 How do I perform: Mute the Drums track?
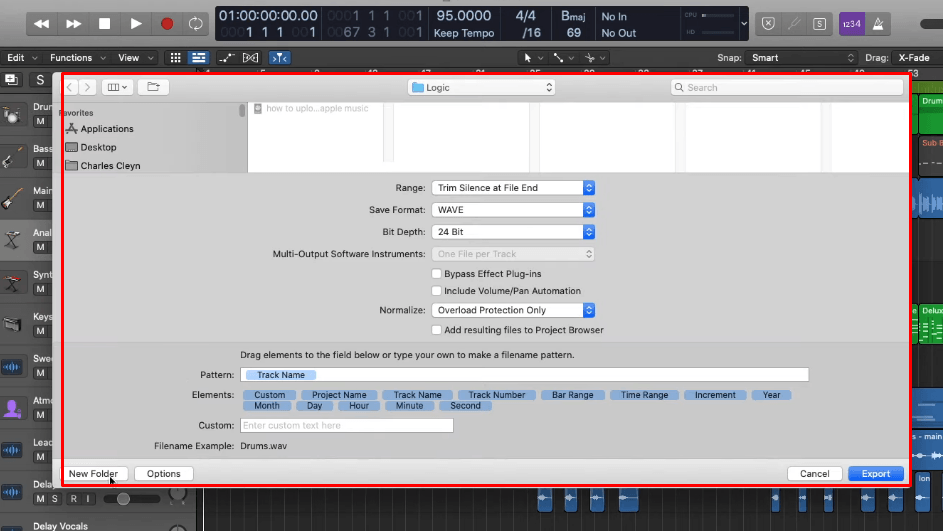tap(40, 121)
